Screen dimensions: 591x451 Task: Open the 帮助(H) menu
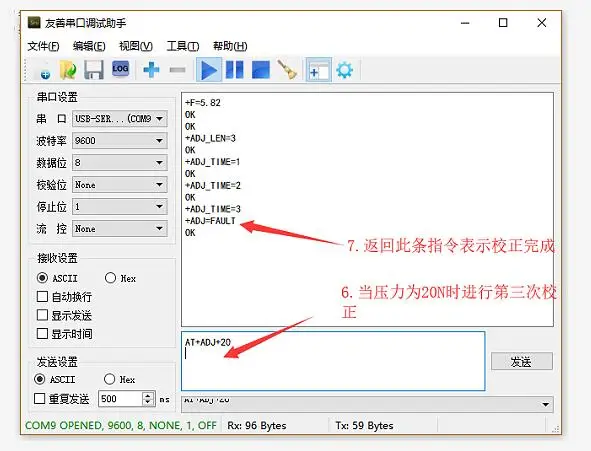(x=230, y=46)
